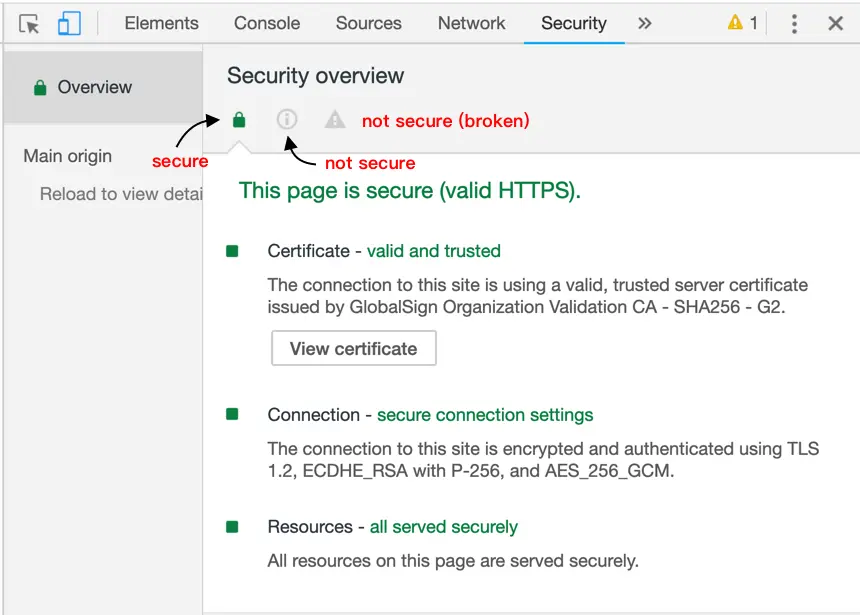Close the DevTools panel
860x615 pixels.
[836, 23]
